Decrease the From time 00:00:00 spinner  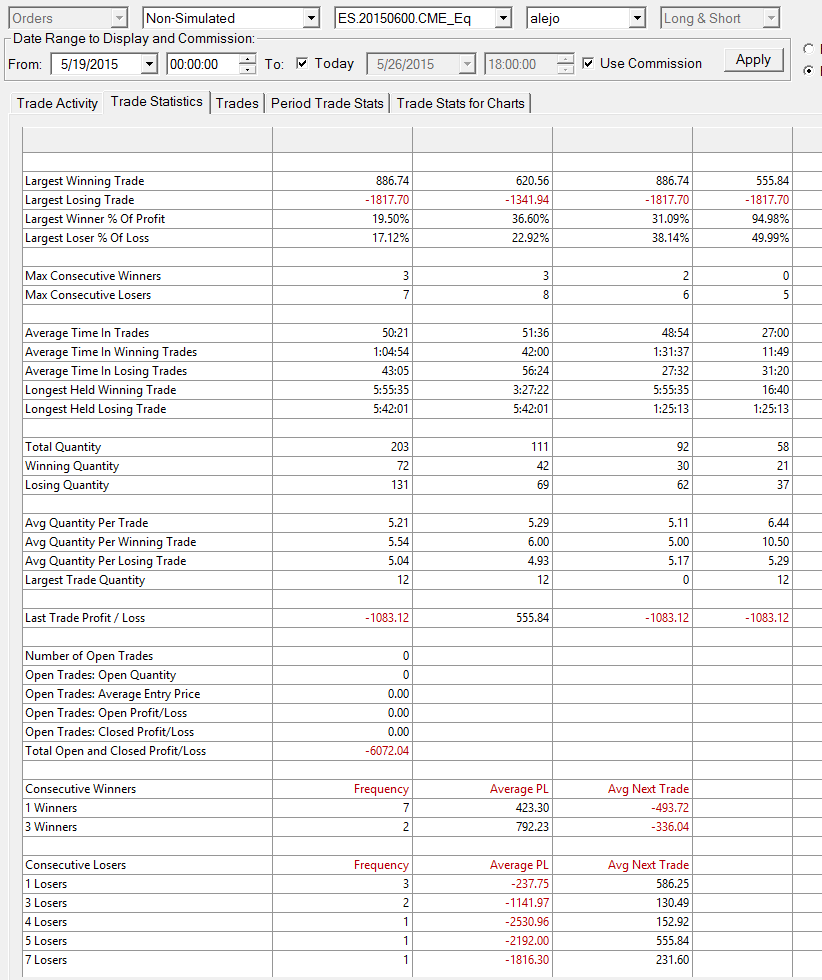[248, 69]
